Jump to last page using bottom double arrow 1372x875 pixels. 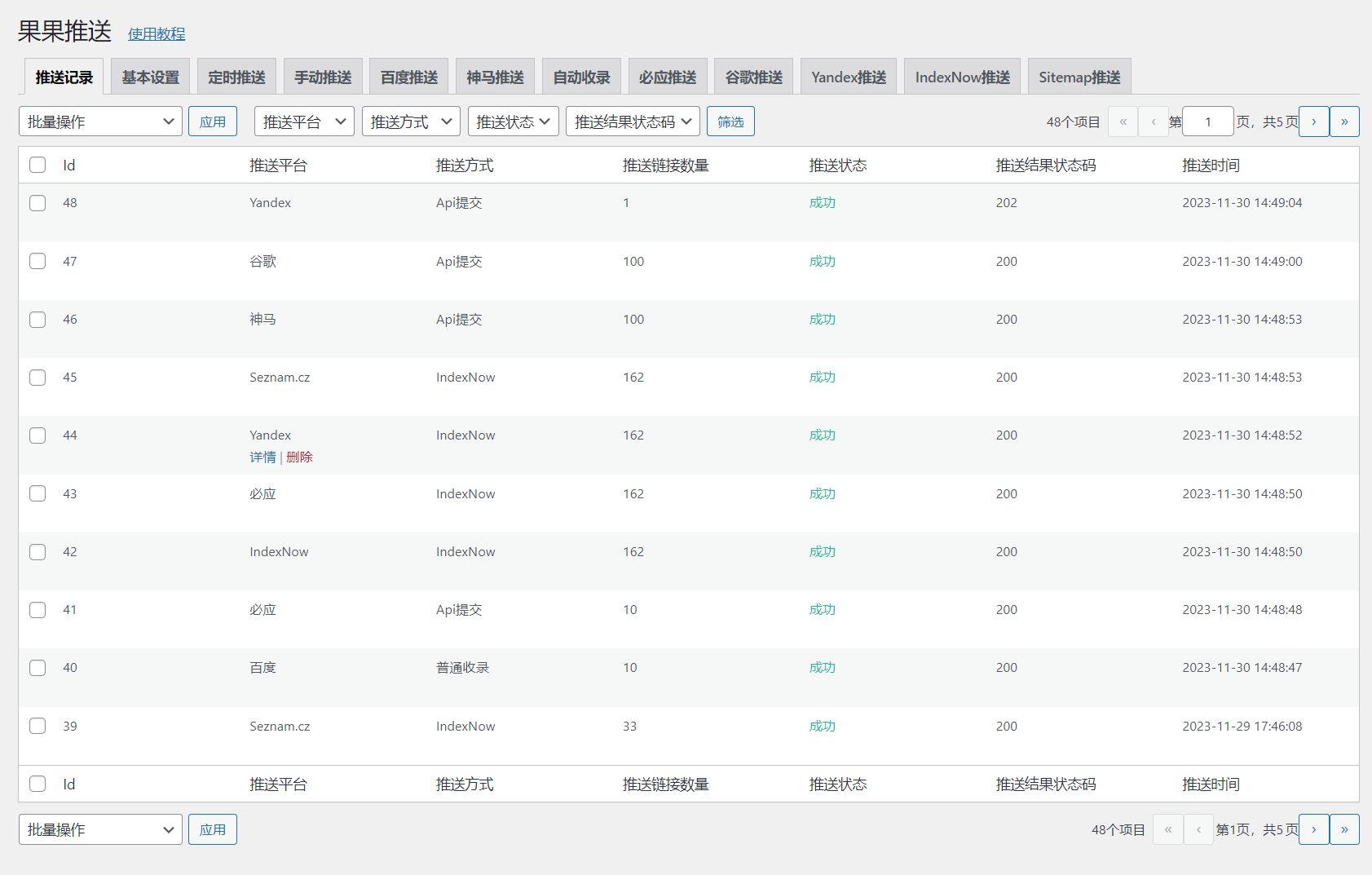click(x=1344, y=829)
